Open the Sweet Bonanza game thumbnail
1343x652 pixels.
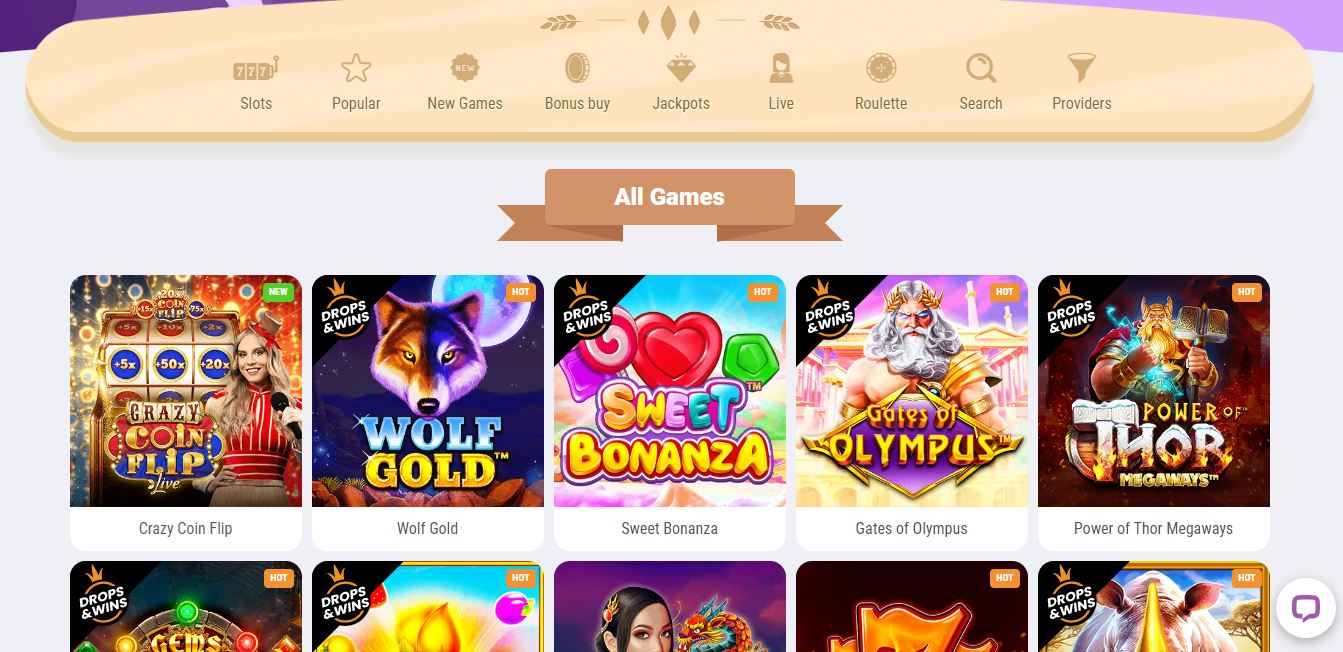click(670, 391)
